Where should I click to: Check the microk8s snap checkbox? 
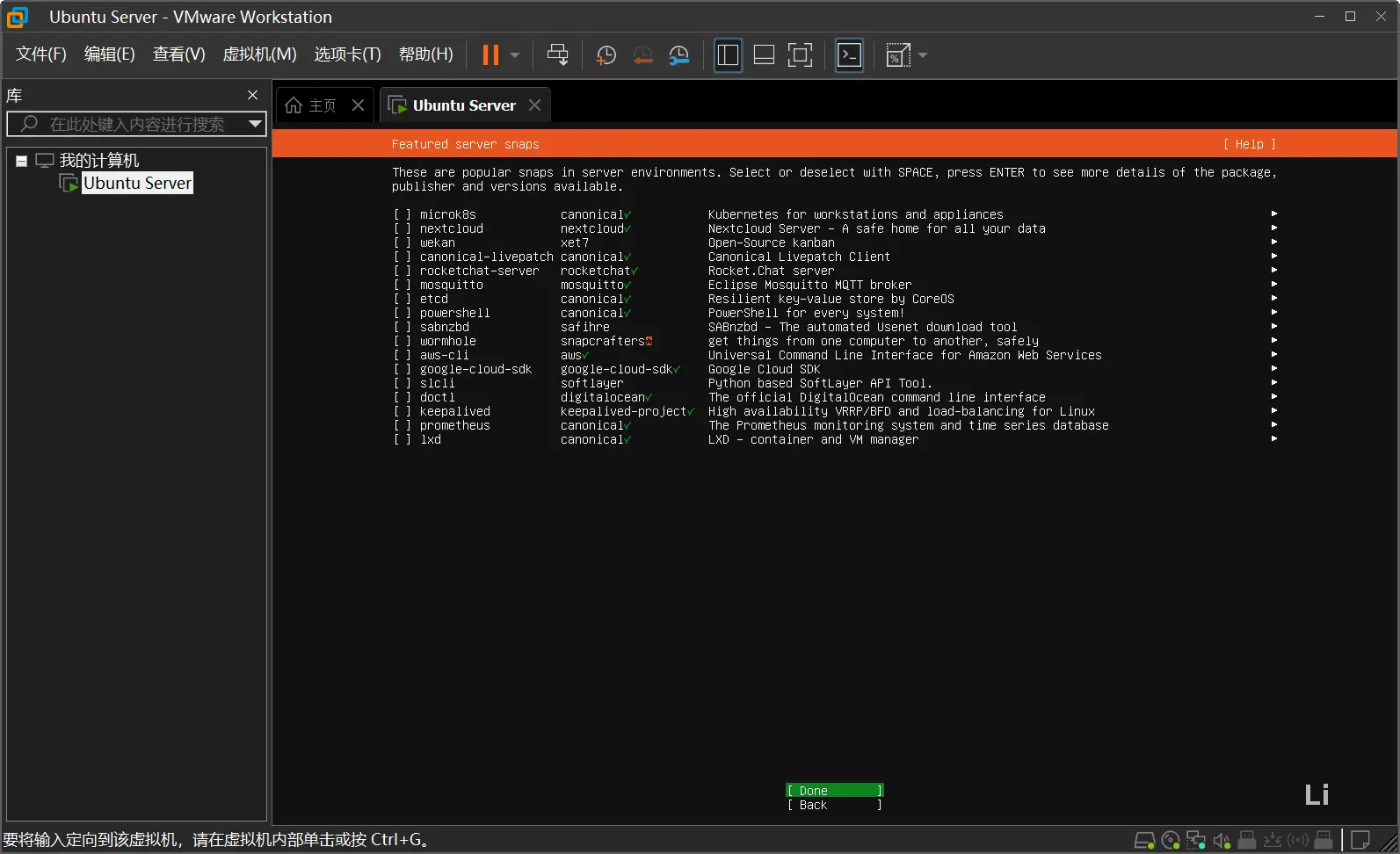pyautogui.click(x=403, y=214)
